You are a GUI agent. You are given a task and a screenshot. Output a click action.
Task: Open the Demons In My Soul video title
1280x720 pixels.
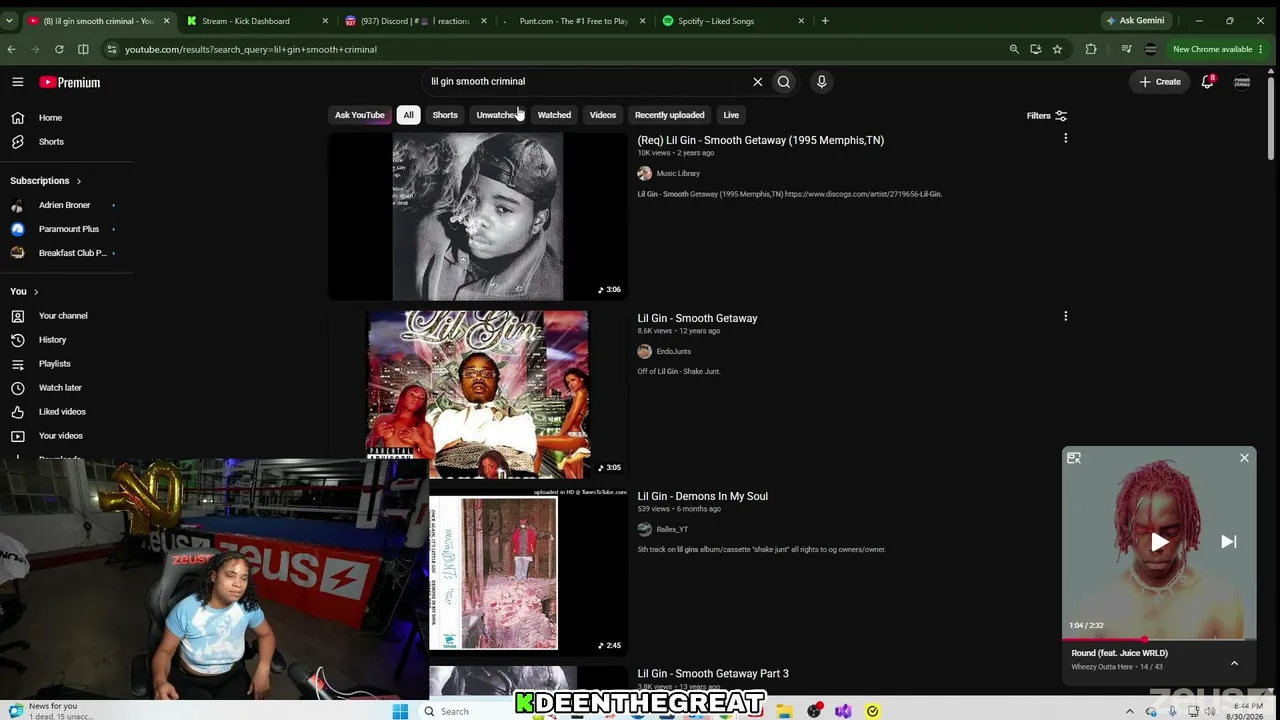(x=703, y=496)
